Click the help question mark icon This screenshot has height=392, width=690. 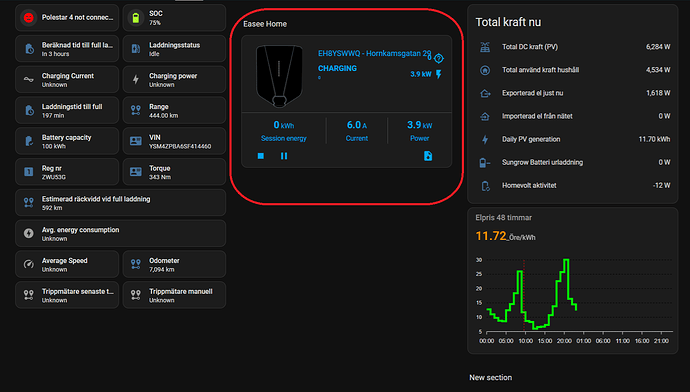coord(438,59)
